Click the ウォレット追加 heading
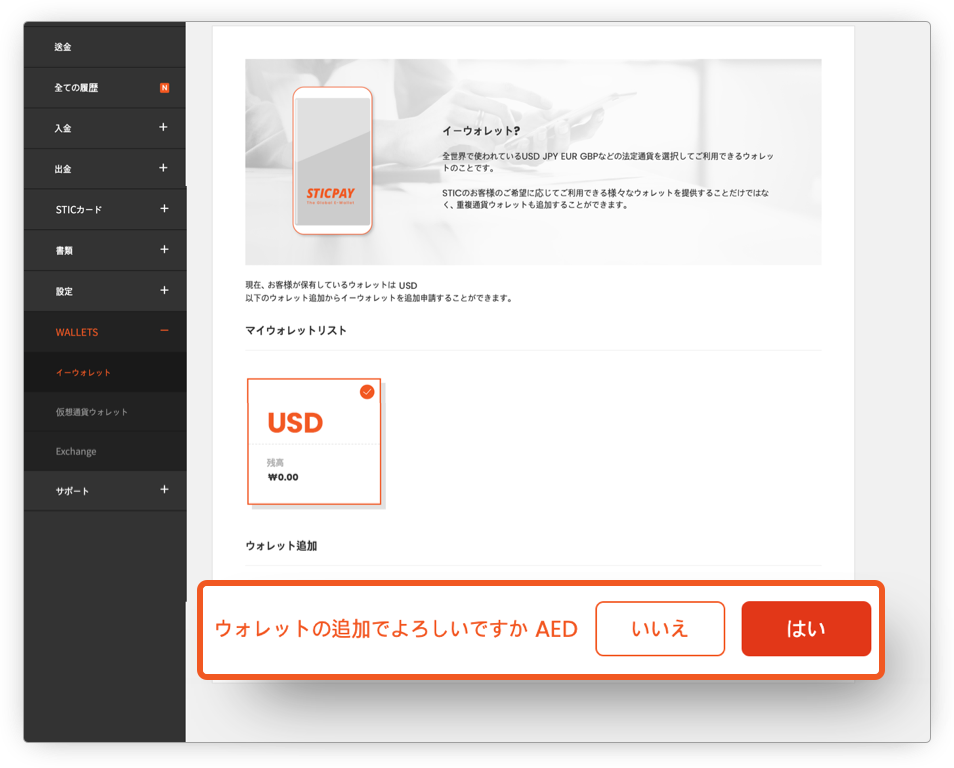954x768 pixels. 281,546
